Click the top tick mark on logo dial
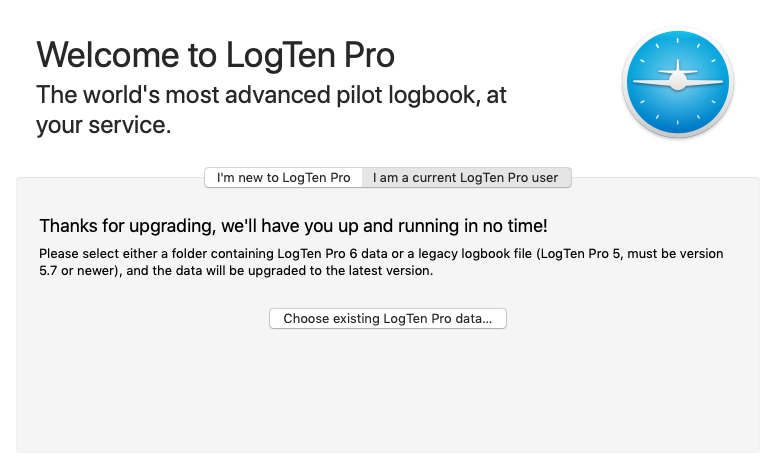Image resolution: width=775 pixels, height=469 pixels. pyautogui.click(x=678, y=41)
